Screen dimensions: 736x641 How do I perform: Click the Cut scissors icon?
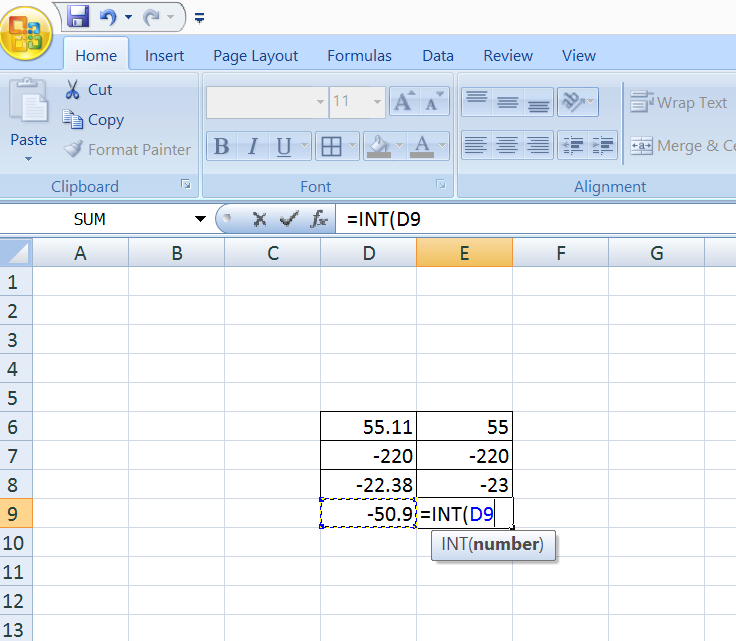[x=73, y=90]
